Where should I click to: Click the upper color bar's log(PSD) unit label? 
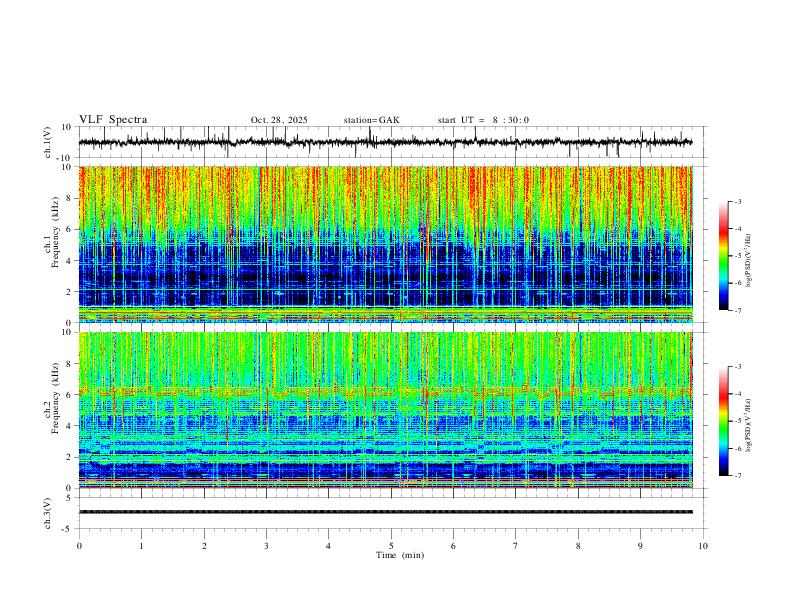(749, 261)
